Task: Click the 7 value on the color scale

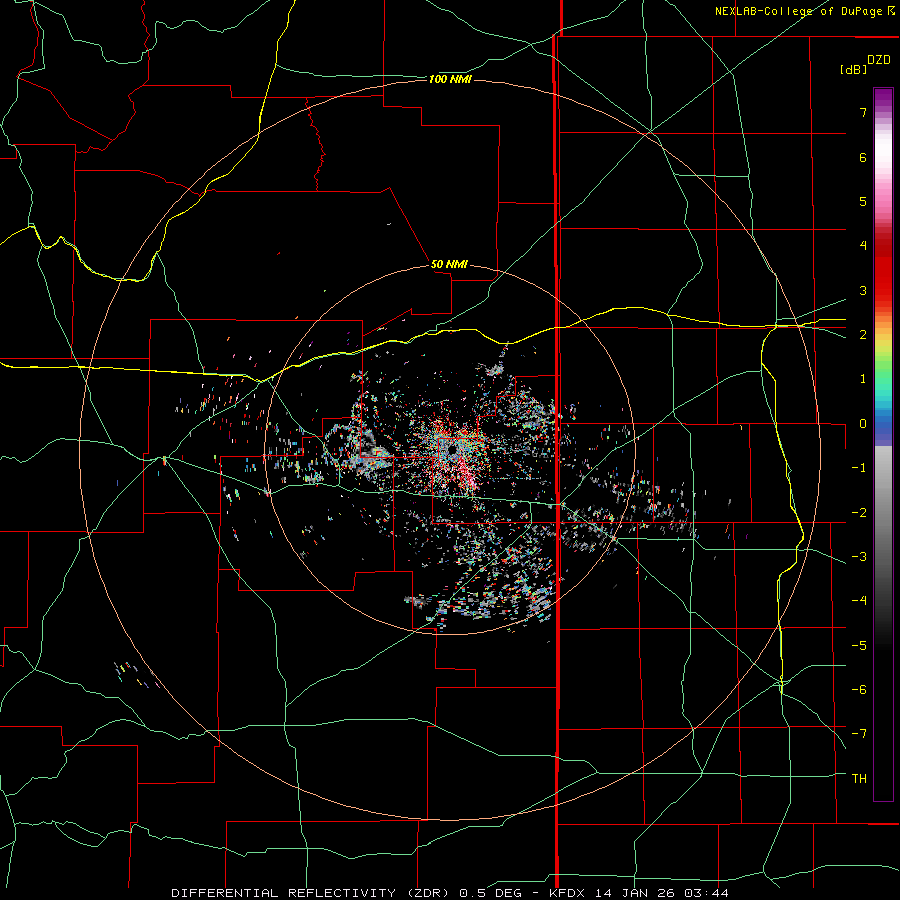Action: 863,112
